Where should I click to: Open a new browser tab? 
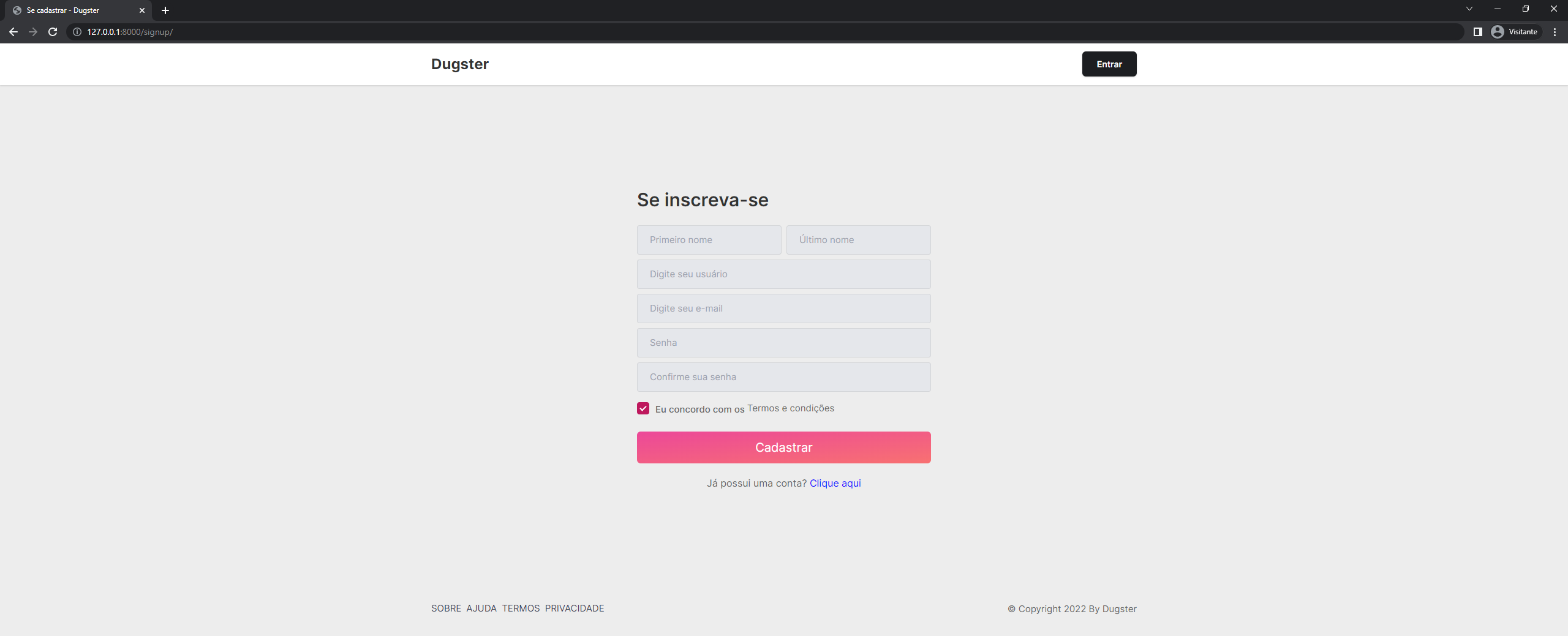(165, 10)
